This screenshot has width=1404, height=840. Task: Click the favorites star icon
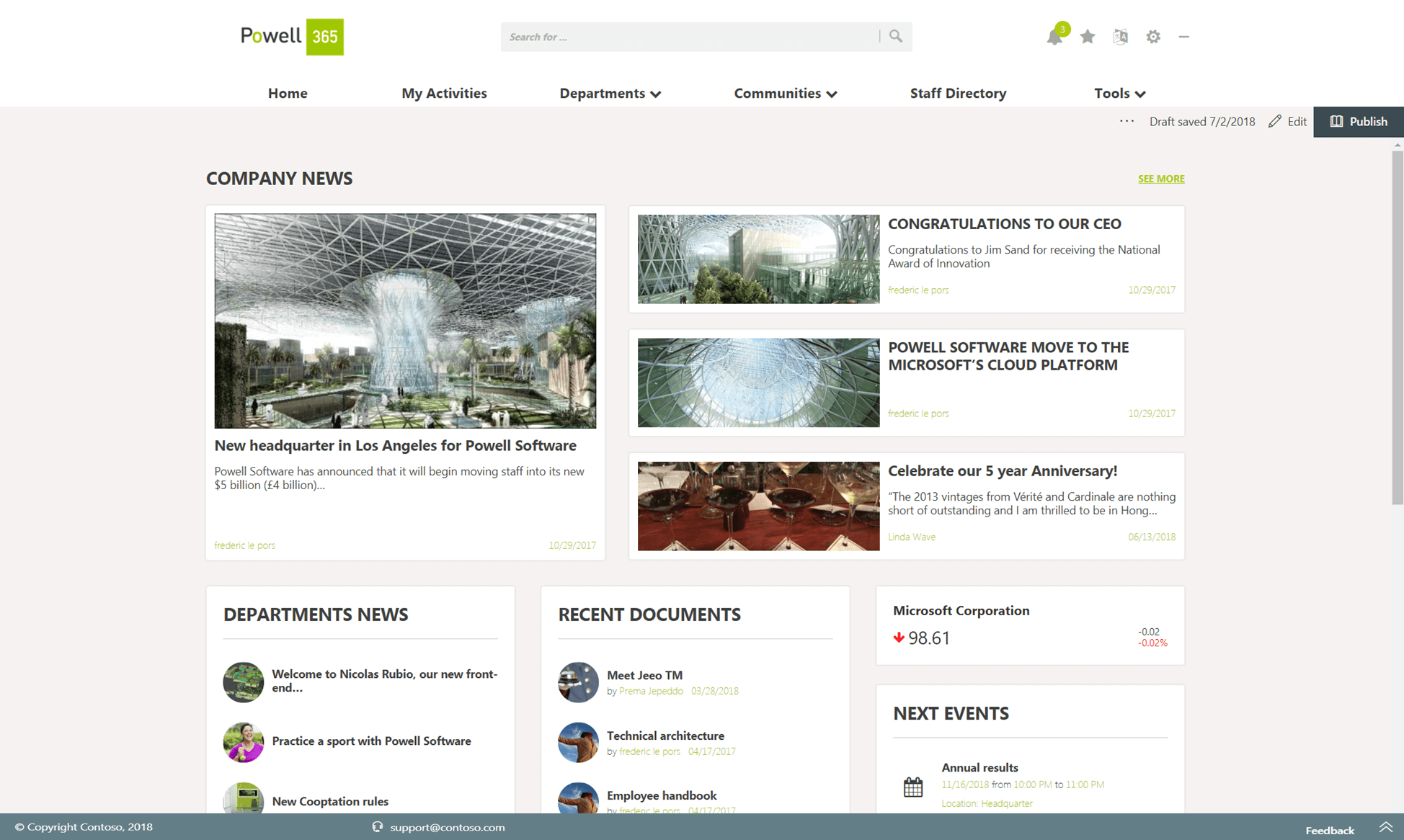point(1088,37)
